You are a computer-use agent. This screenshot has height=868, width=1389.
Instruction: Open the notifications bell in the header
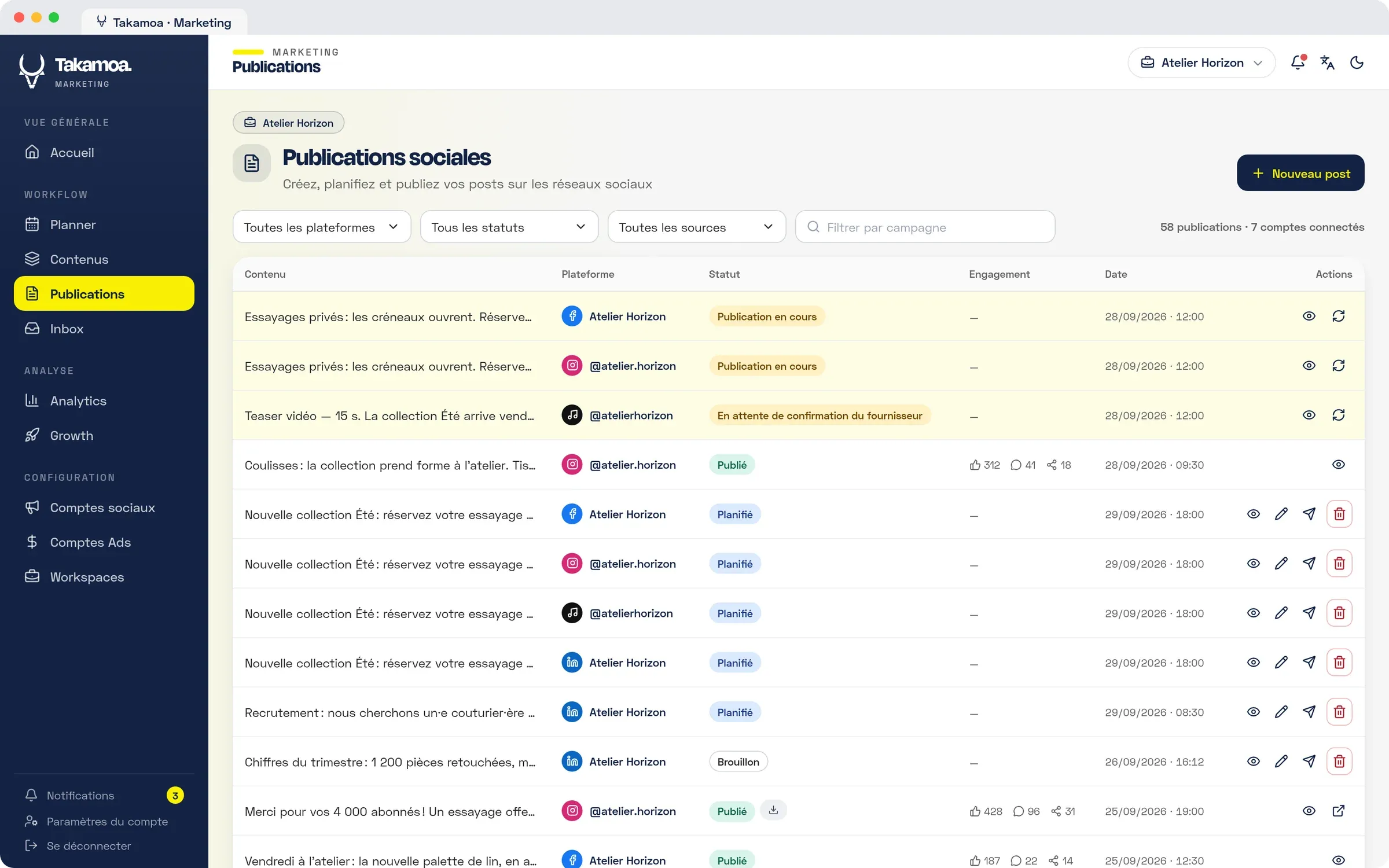click(1298, 62)
